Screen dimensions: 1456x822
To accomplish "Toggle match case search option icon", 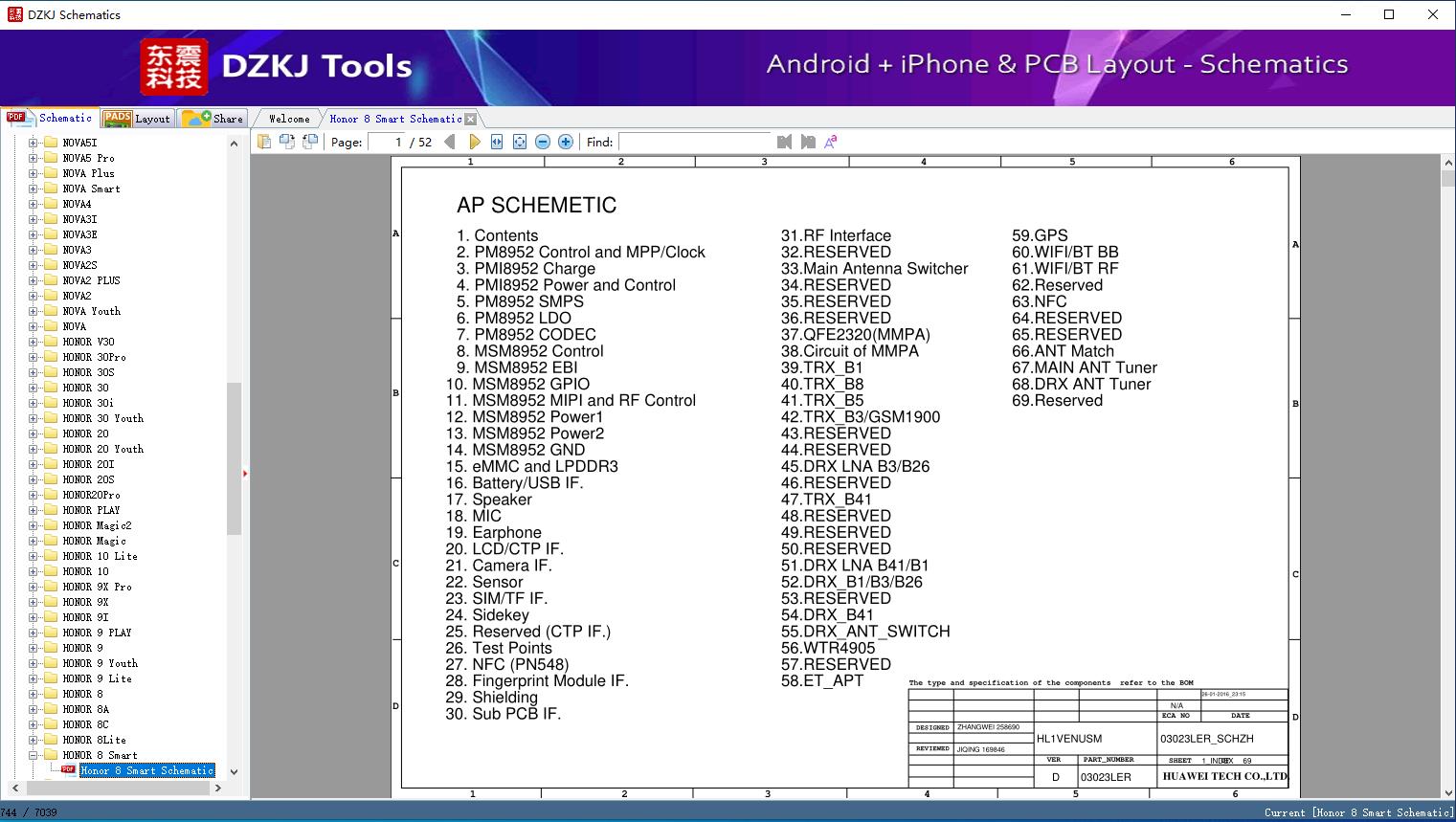I will pyautogui.click(x=831, y=142).
